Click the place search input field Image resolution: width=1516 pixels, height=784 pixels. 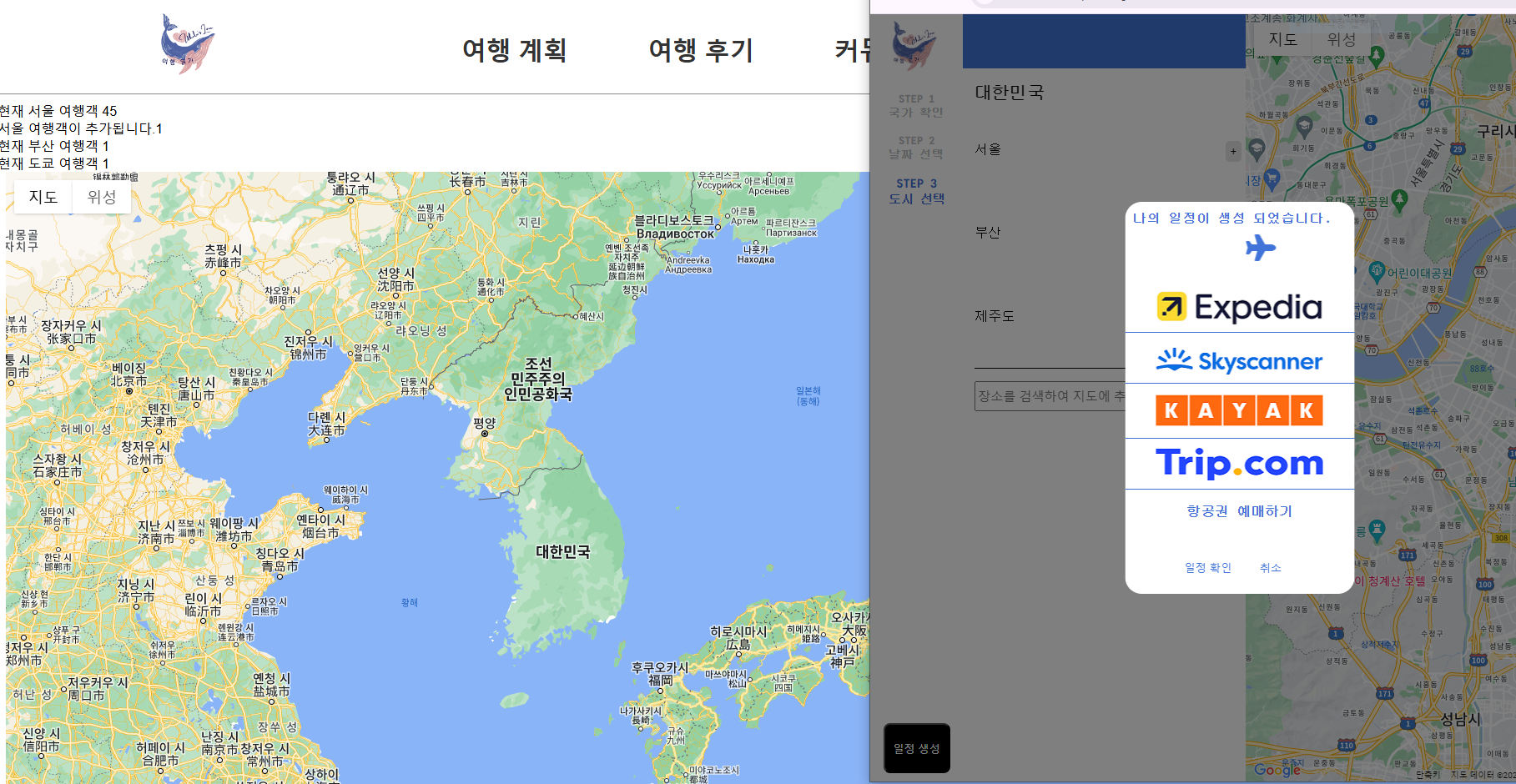point(1050,396)
